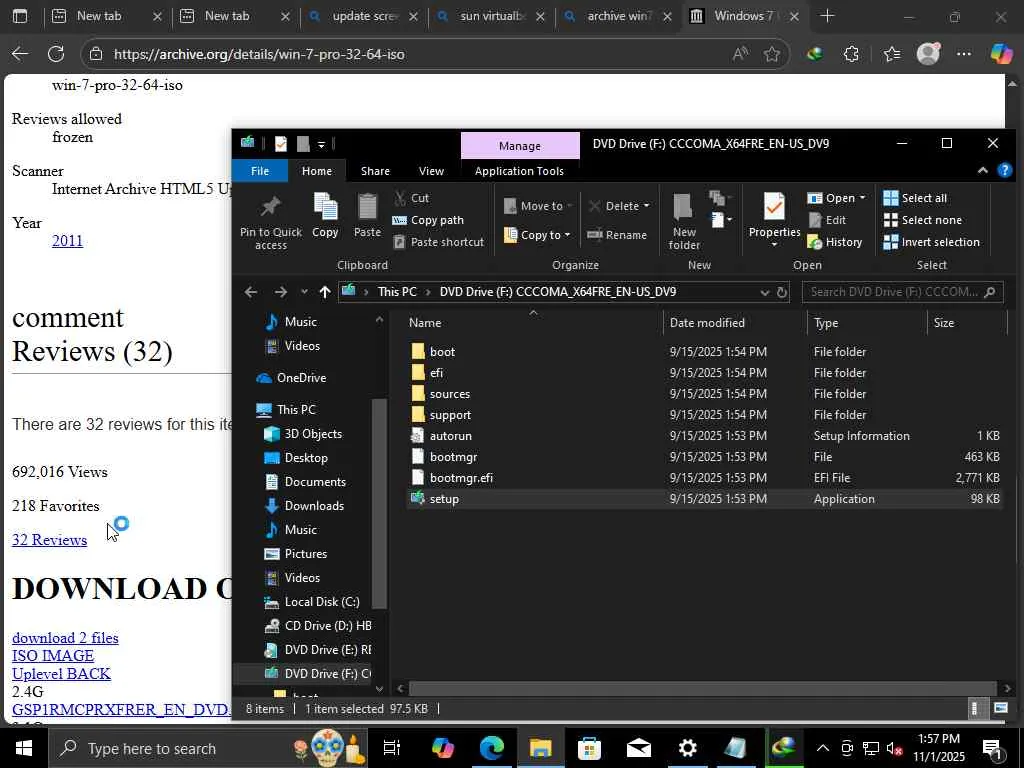Viewport: 1024px width, 768px height.
Task: Select the bootmgr.efi file
Action: point(461,477)
